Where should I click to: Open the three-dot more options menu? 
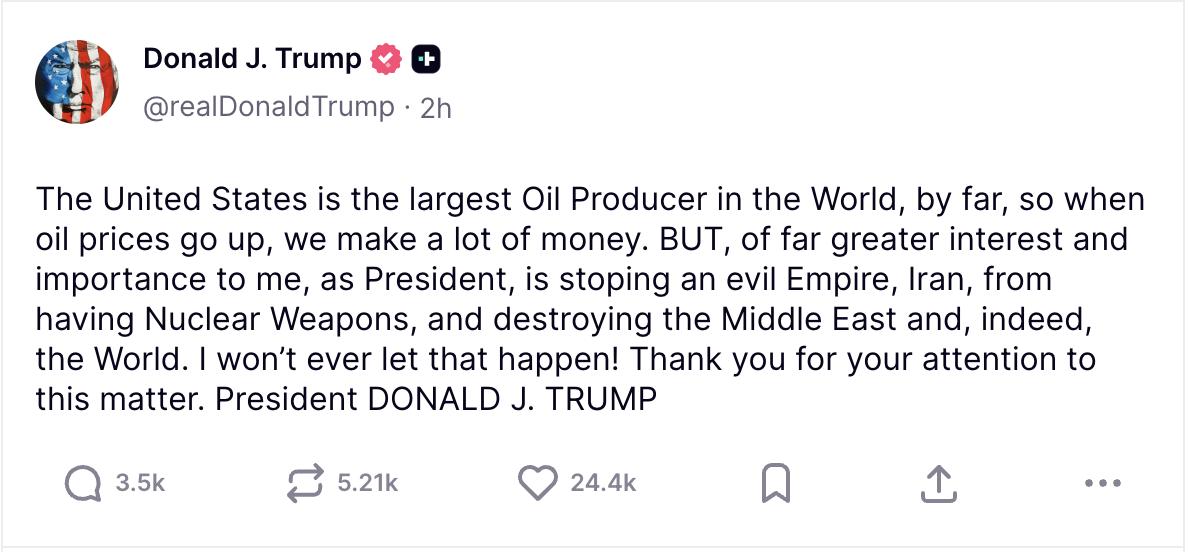coord(1102,484)
